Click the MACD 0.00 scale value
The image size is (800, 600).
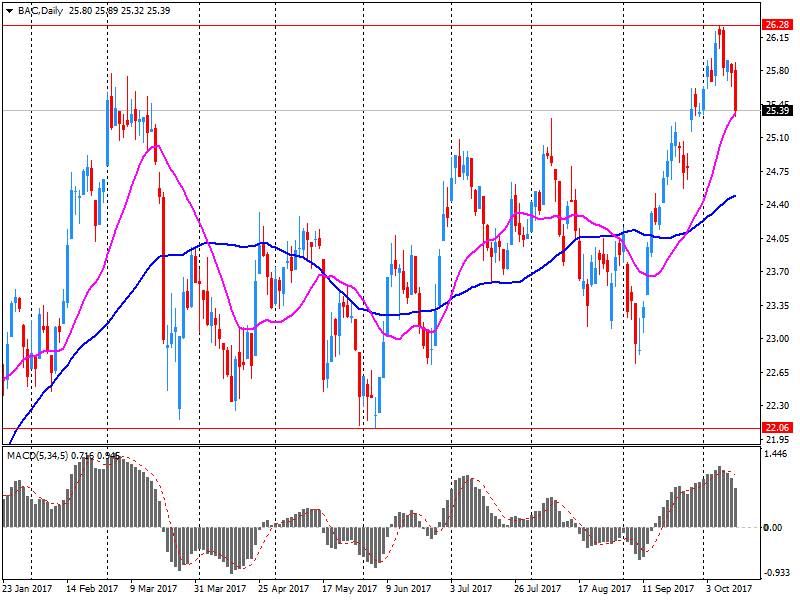point(773,527)
